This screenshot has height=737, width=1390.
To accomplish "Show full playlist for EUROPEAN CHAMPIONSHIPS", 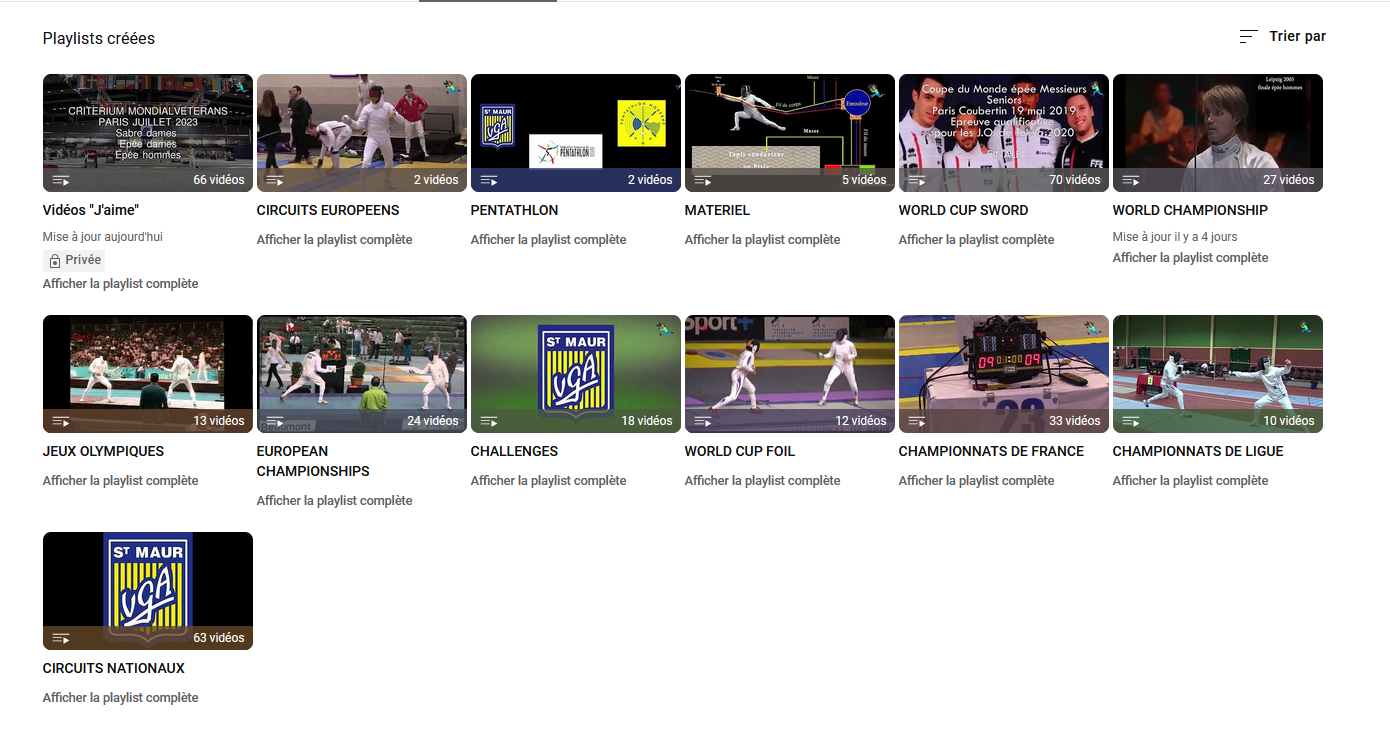I will [335, 501].
